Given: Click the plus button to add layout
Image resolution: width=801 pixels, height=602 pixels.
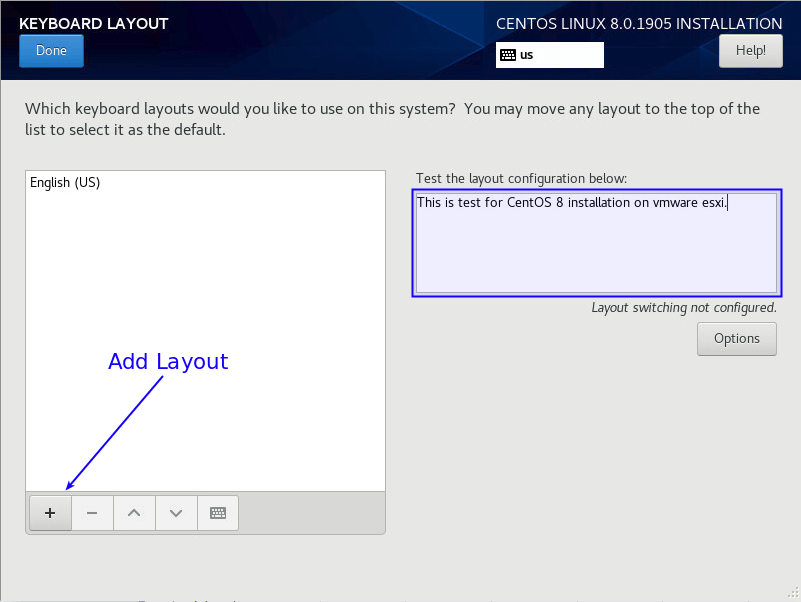Looking at the screenshot, I should 50,513.
